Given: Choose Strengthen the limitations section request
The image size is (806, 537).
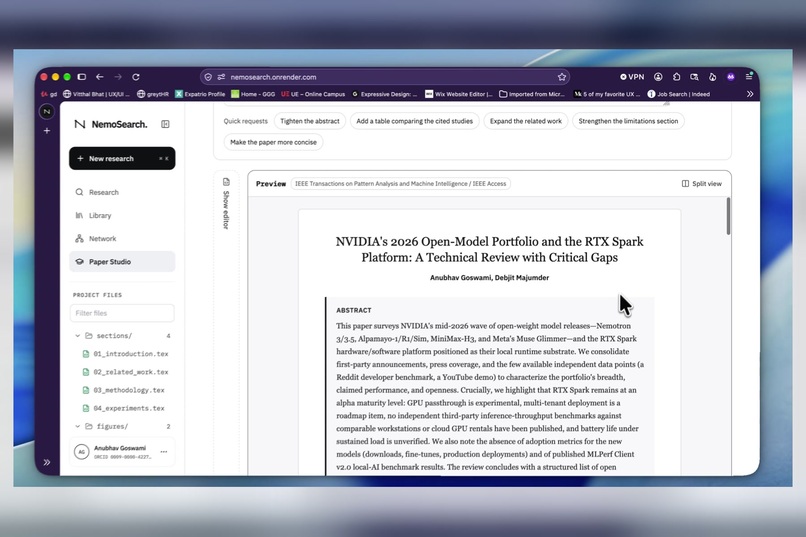Looking at the screenshot, I should coord(628,121).
